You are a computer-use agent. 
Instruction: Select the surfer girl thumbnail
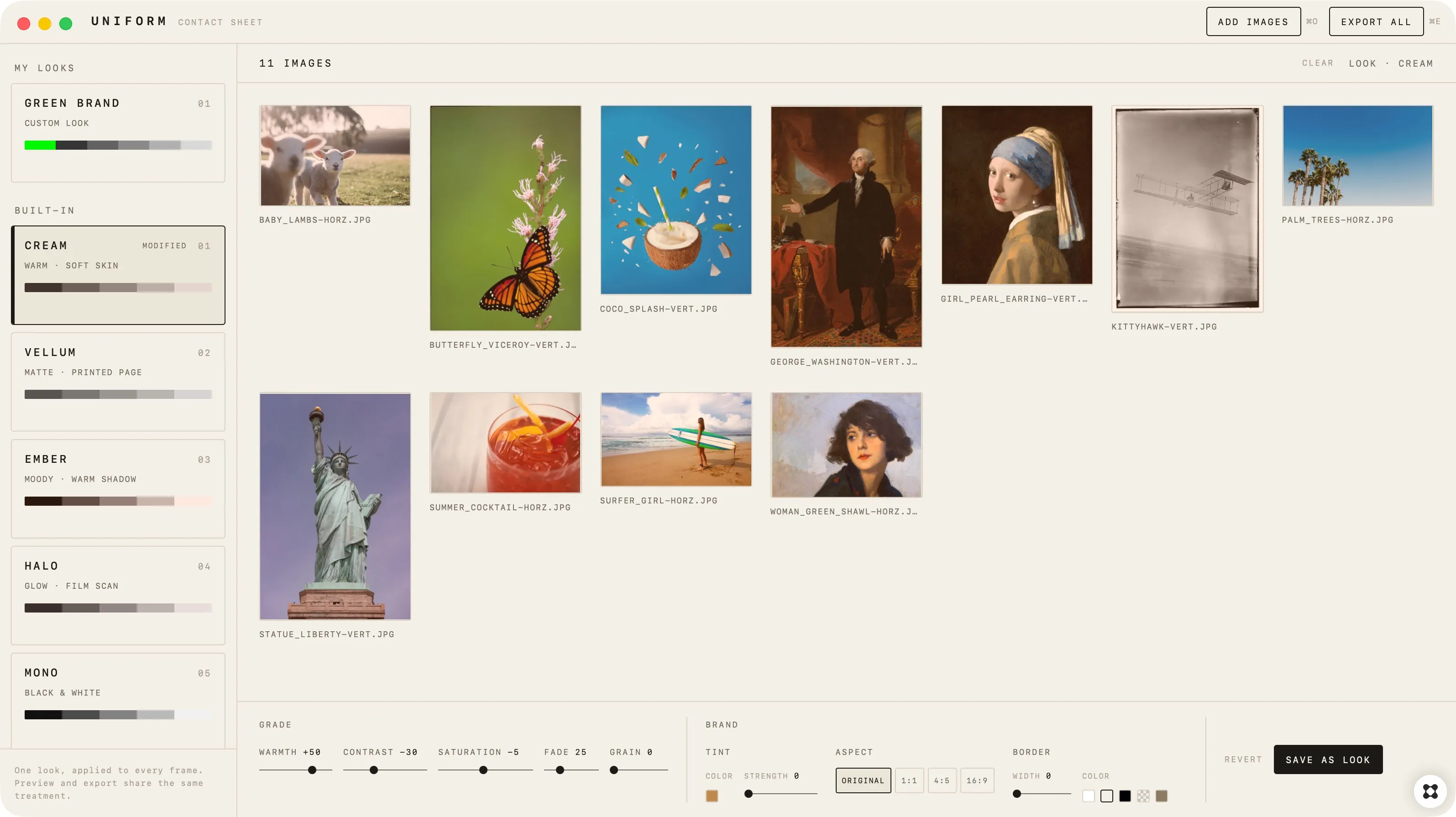(676, 440)
